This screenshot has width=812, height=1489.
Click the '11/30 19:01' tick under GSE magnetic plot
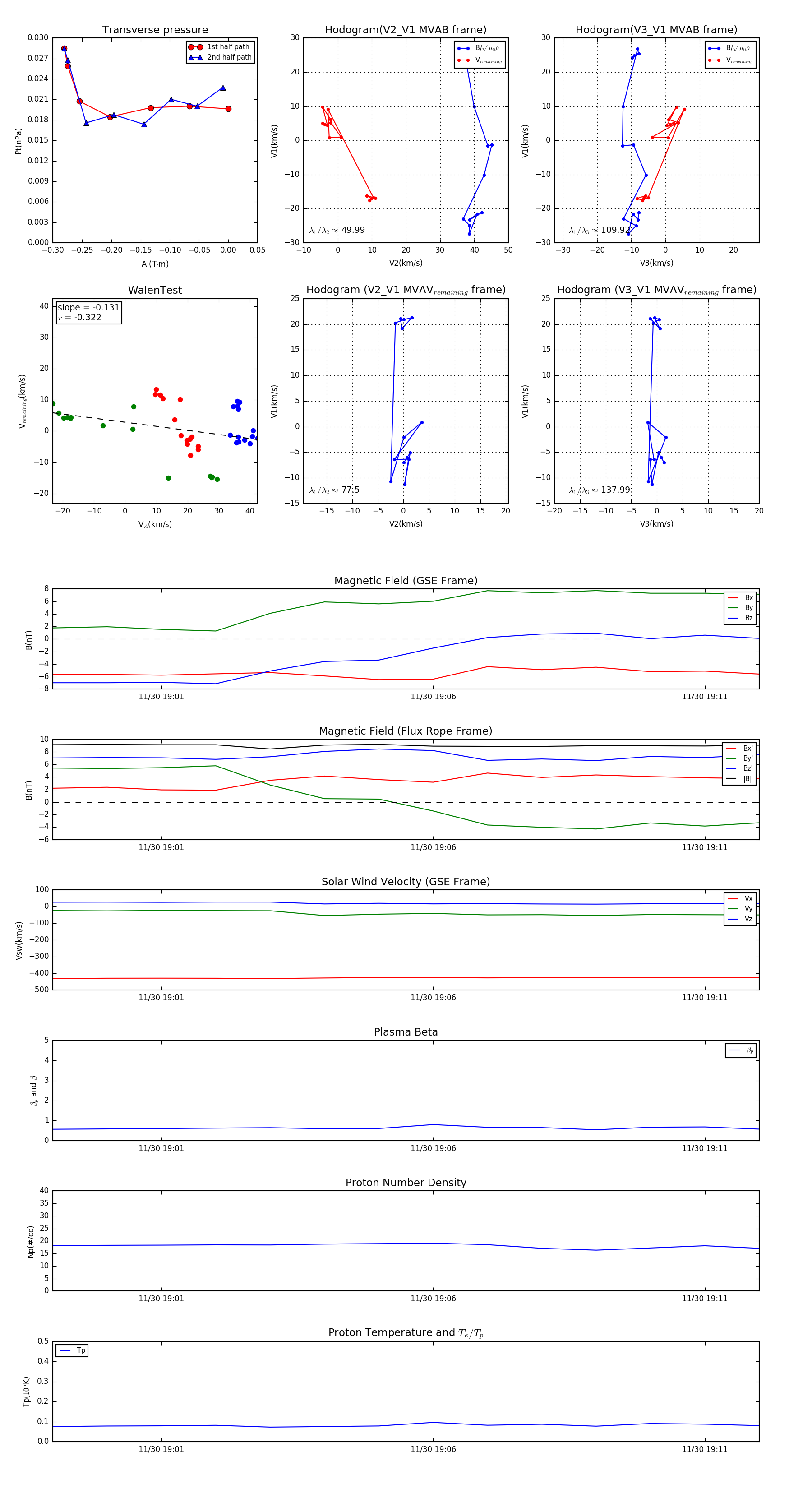pyautogui.click(x=161, y=697)
